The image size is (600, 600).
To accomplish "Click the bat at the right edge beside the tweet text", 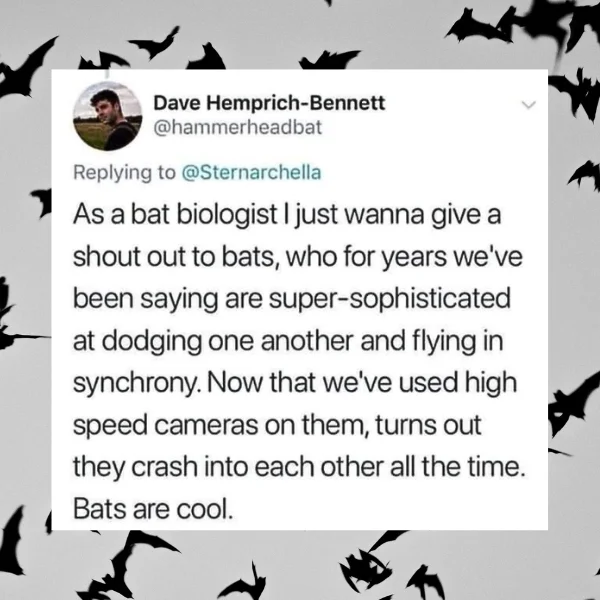I will 574,398.
